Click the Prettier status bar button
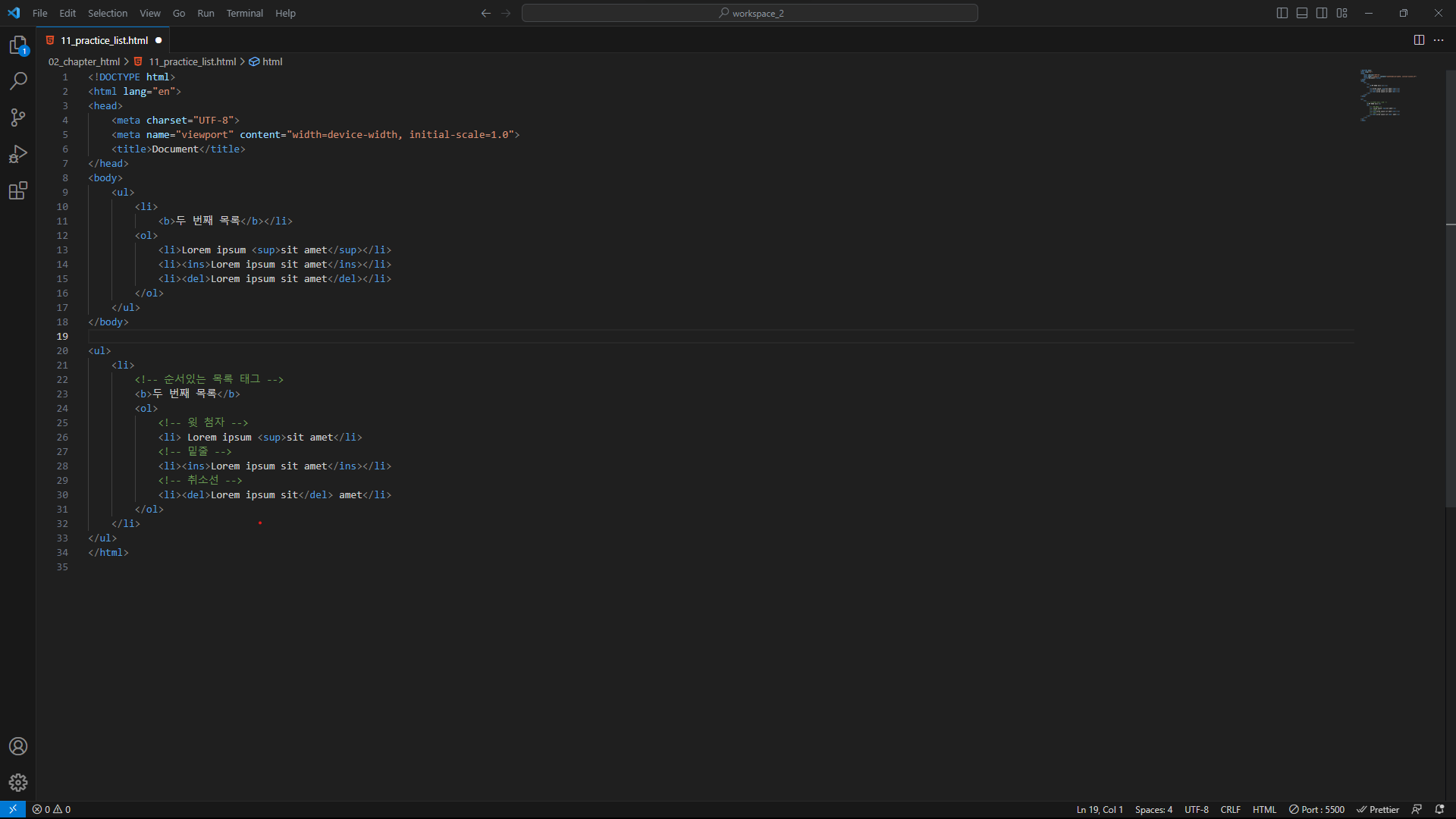Viewport: 1456px width, 819px height. (x=1378, y=809)
